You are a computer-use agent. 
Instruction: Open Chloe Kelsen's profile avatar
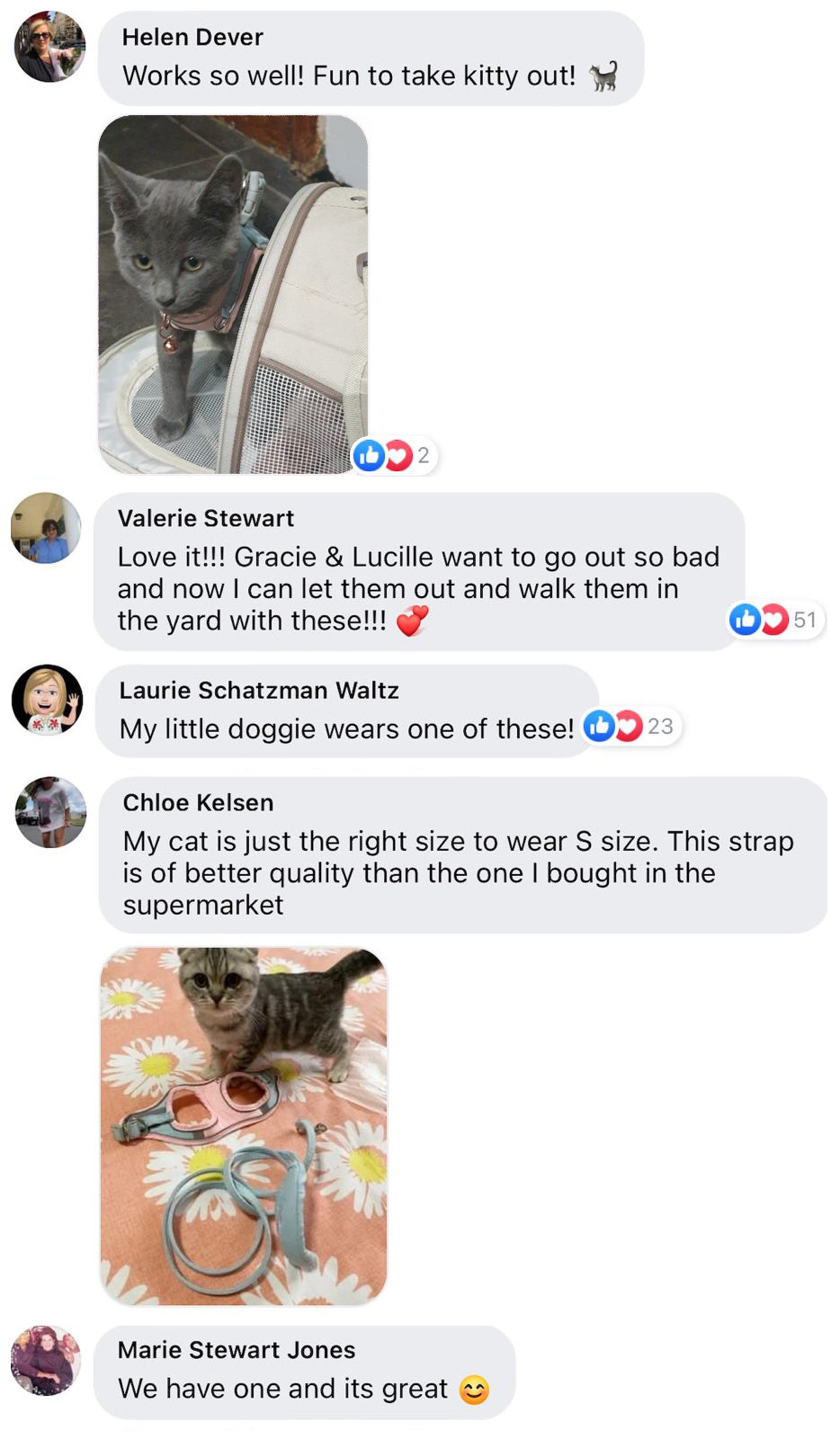coord(50,812)
